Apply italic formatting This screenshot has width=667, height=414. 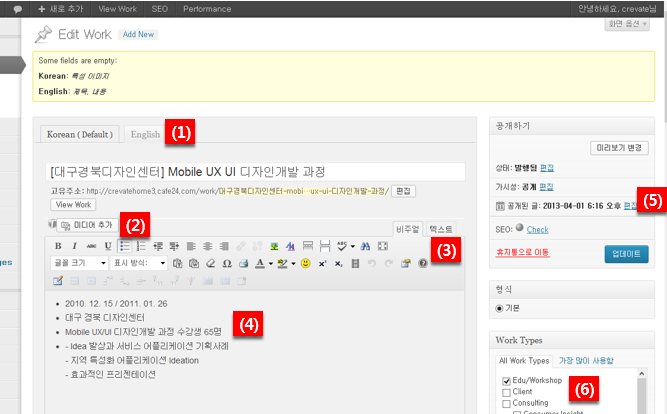pos(74,246)
